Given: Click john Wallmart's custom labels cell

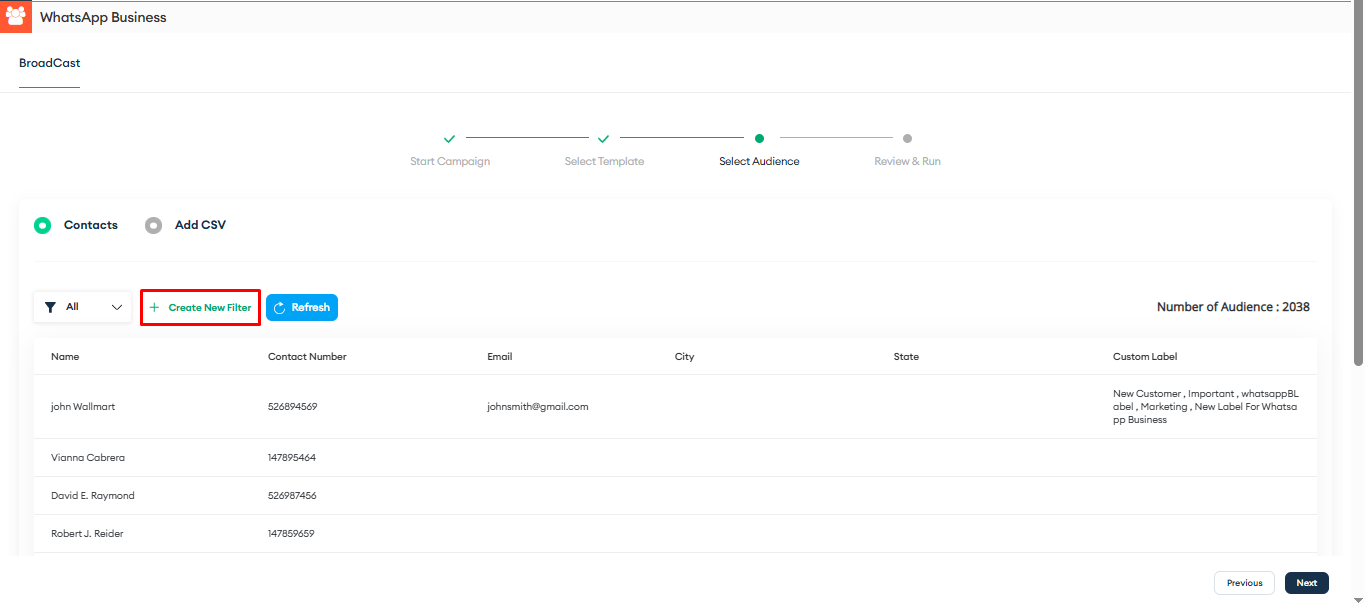Looking at the screenshot, I should coord(1206,407).
